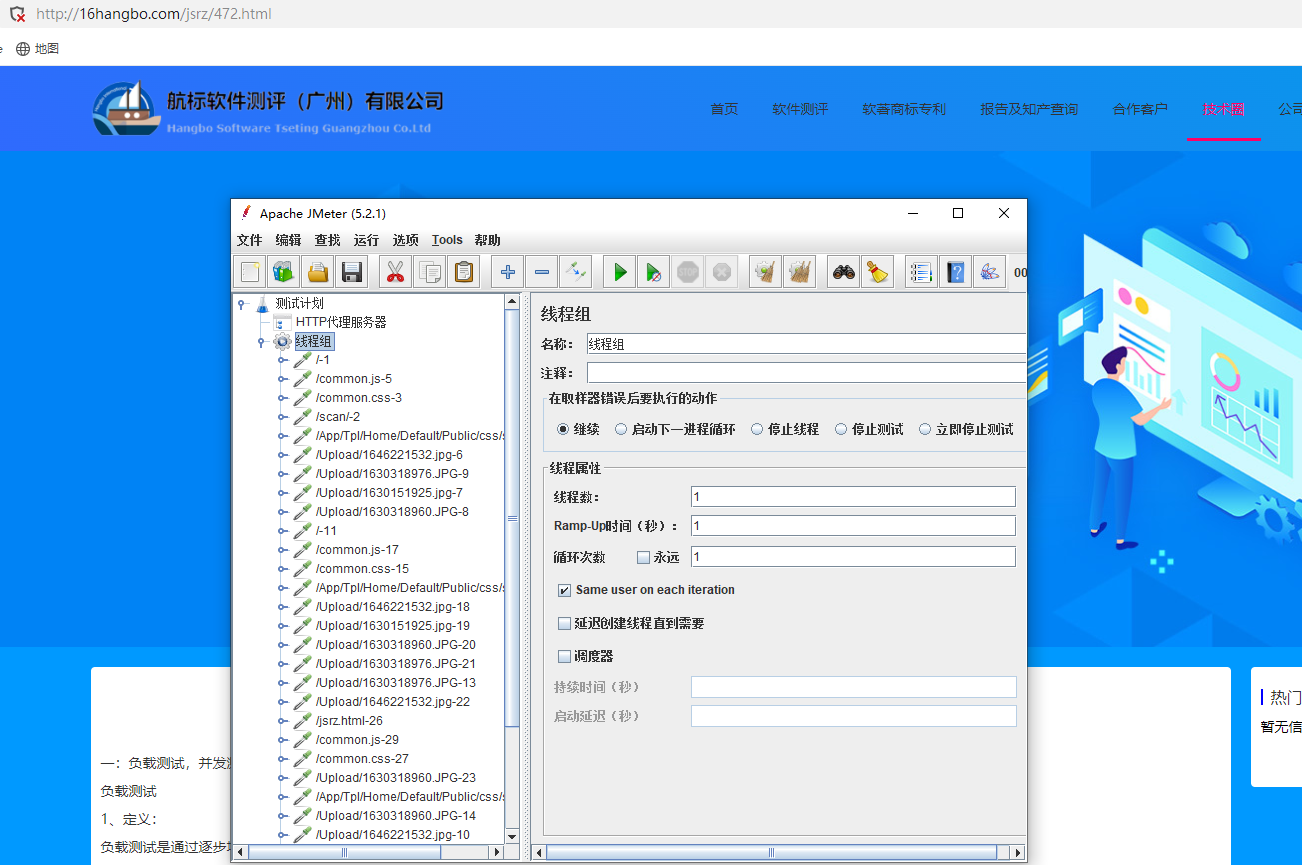Click the grey Shutdown X icon
The image size is (1302, 865).
click(x=722, y=271)
